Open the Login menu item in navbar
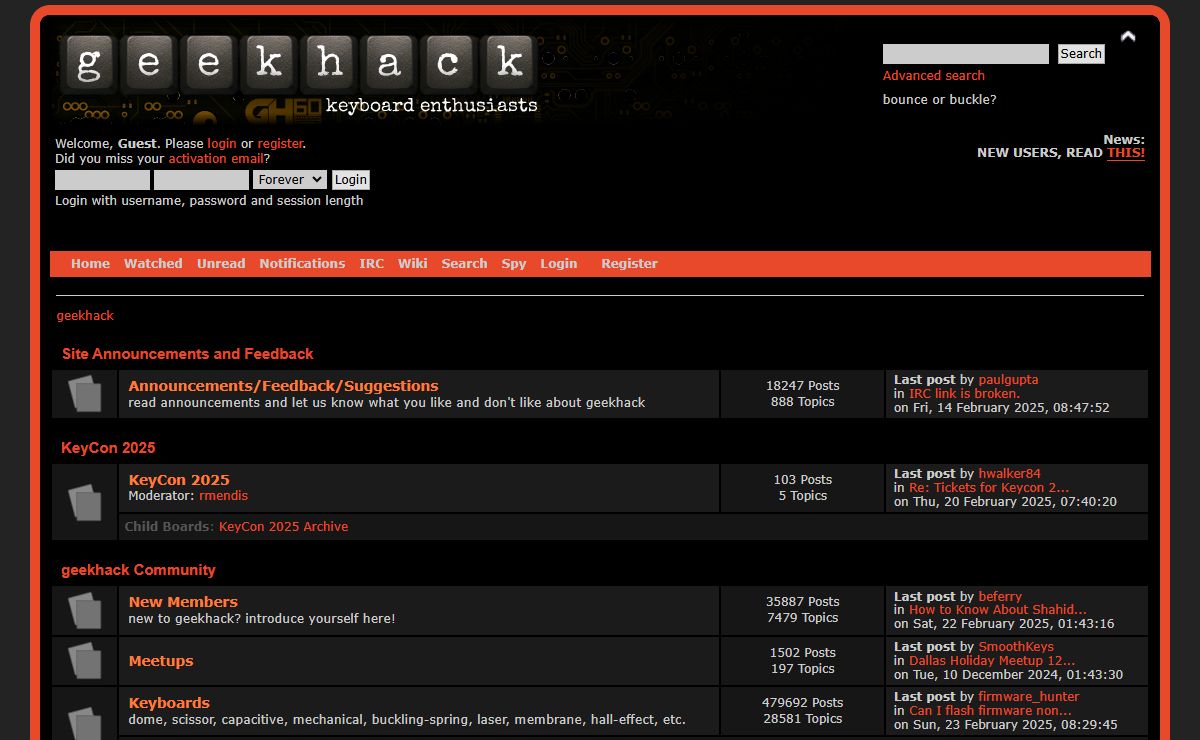 tap(559, 264)
